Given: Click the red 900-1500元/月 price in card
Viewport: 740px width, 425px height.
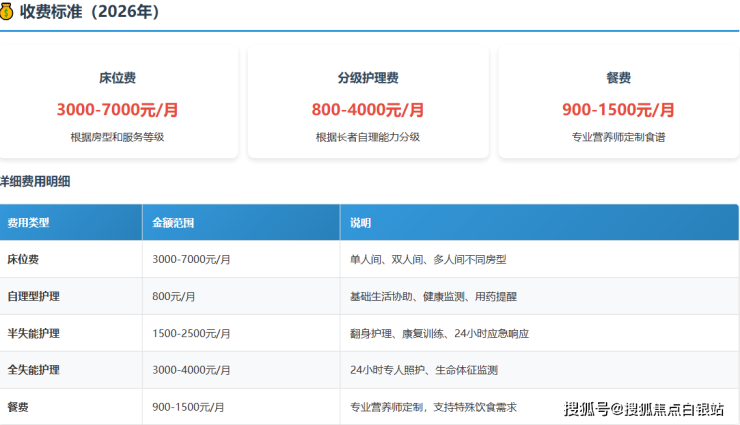Looking at the screenshot, I should coord(618,110).
